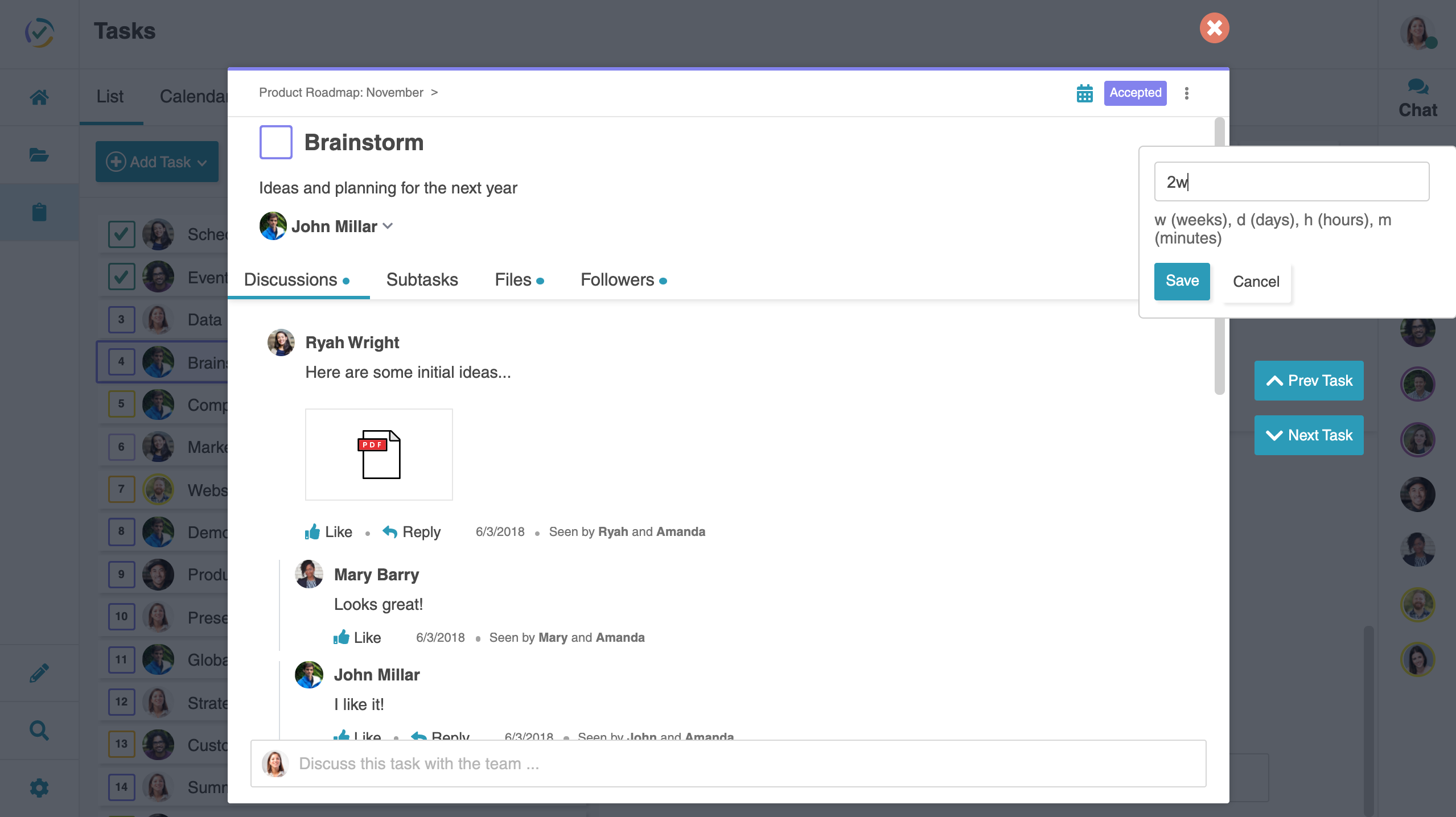Close the task dialog with red X
Image resolution: width=1456 pixels, height=817 pixels.
point(1215,28)
